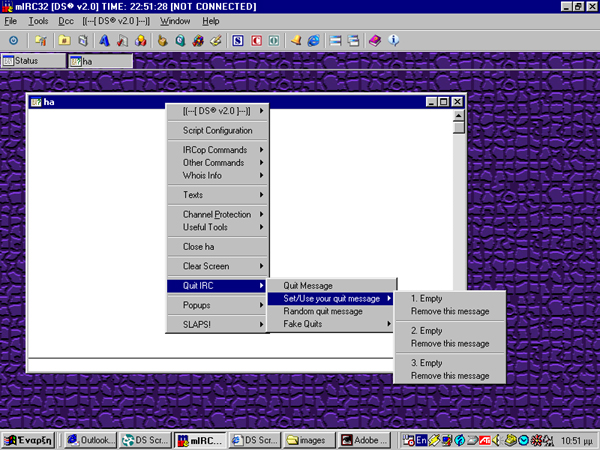Open the DS v2.0 menu in menu bar
This screenshot has width=600, height=450.
(116, 21)
